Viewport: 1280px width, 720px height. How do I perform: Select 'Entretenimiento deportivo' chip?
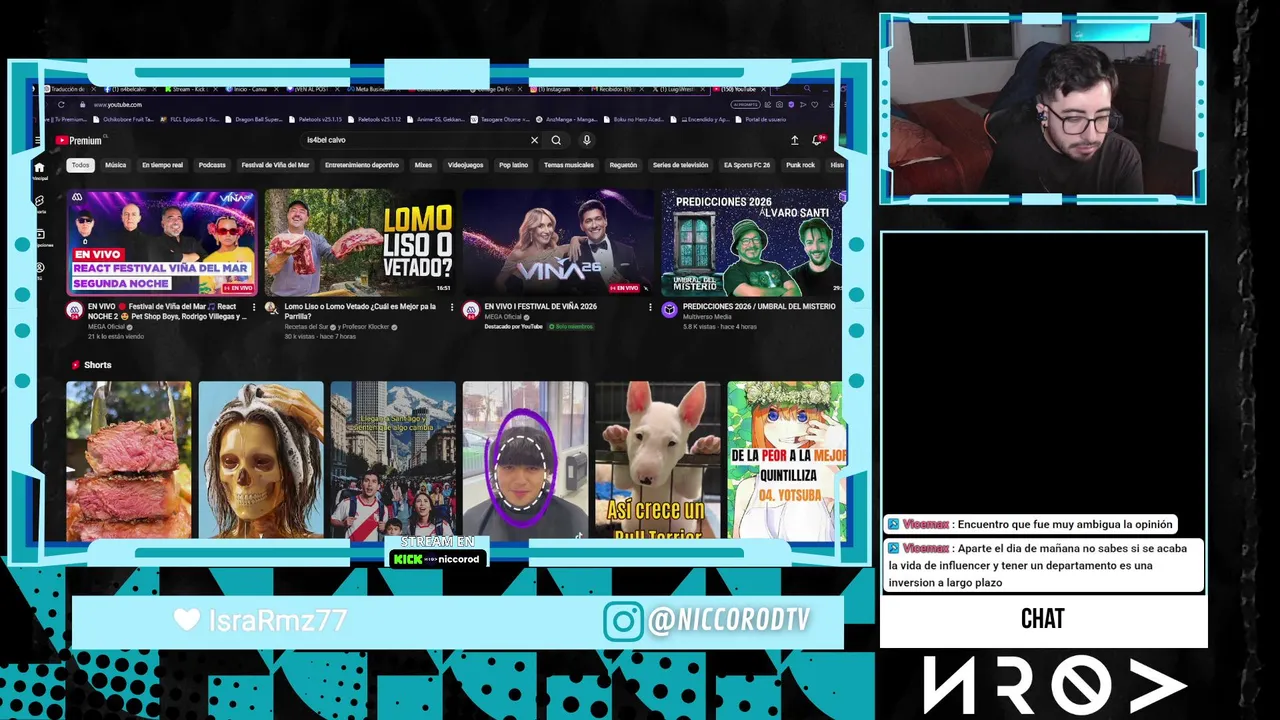(362, 165)
